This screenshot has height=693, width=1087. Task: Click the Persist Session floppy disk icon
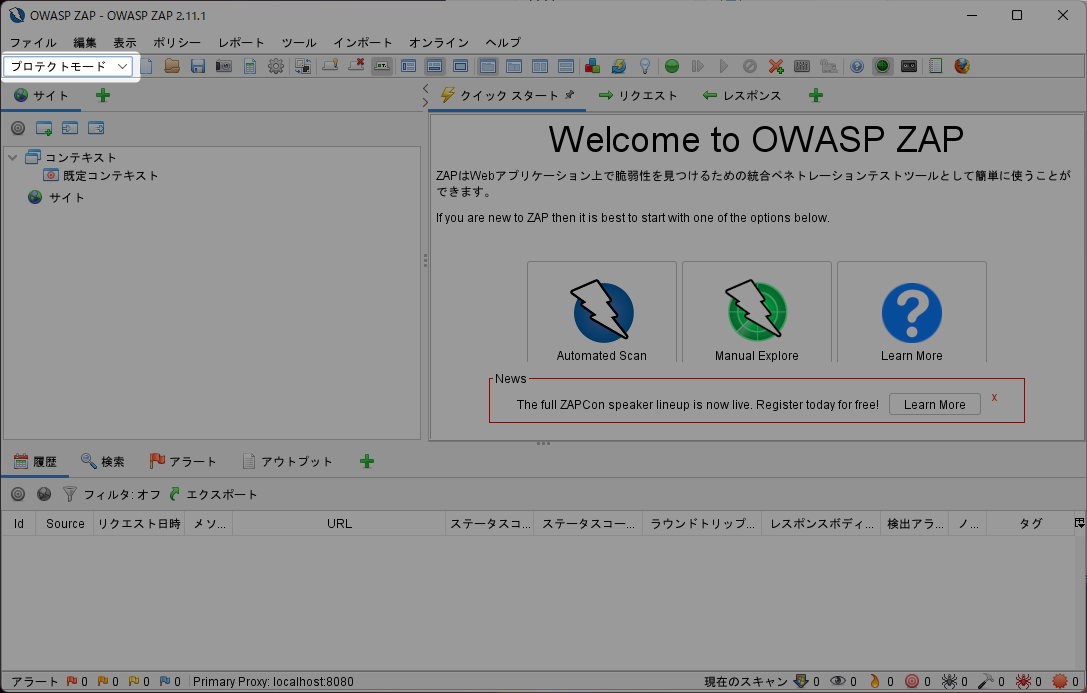[x=198, y=67]
